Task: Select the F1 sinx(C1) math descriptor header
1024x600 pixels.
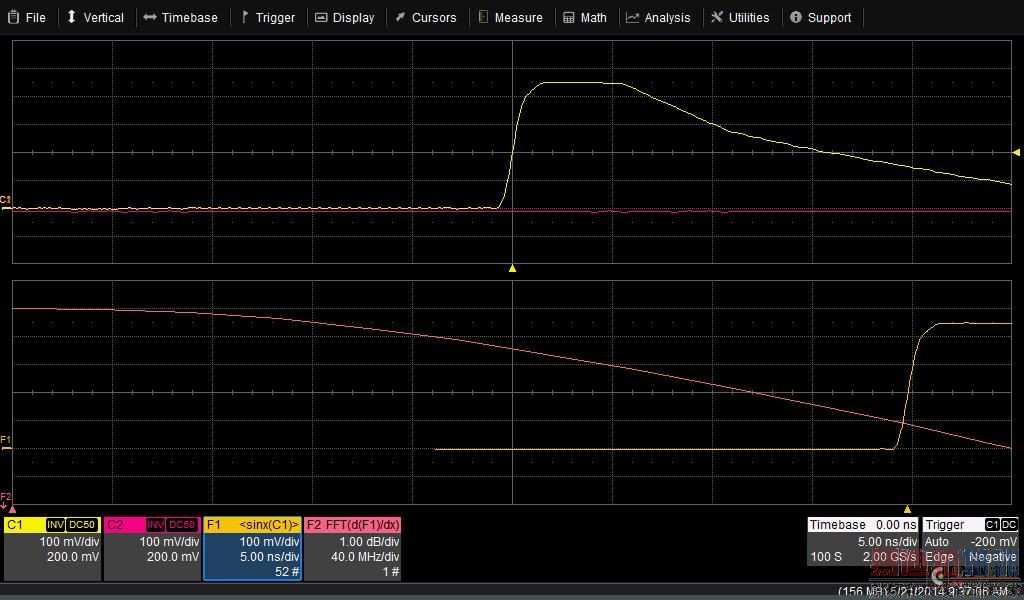Action: click(252, 525)
